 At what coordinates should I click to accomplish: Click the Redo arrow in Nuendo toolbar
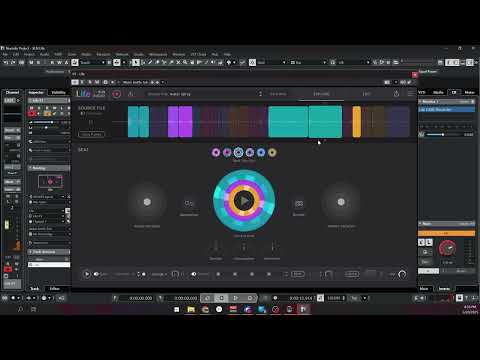tap(13, 62)
